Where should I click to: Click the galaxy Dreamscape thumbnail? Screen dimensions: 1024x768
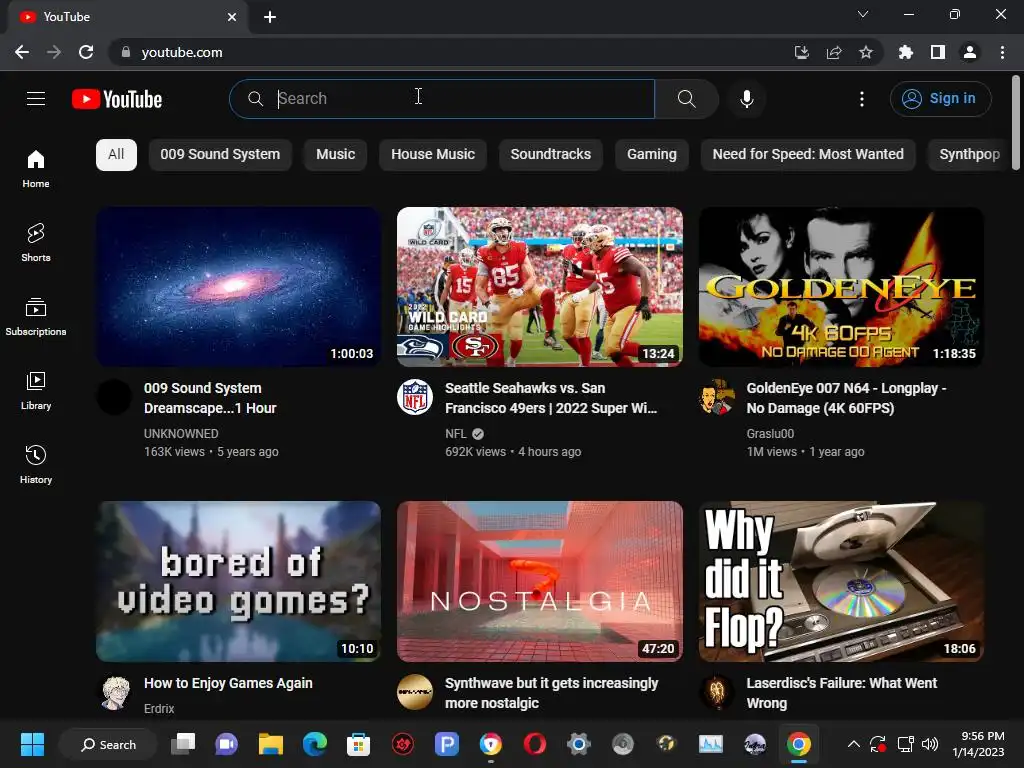click(x=238, y=287)
